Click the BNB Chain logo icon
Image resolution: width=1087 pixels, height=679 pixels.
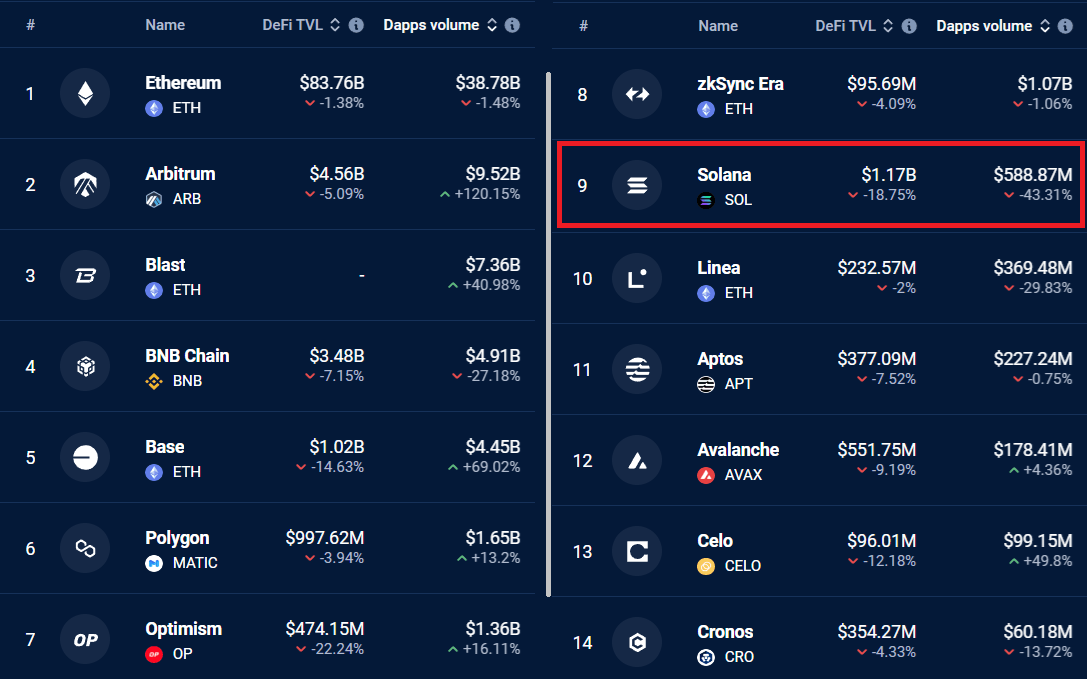(x=85, y=367)
